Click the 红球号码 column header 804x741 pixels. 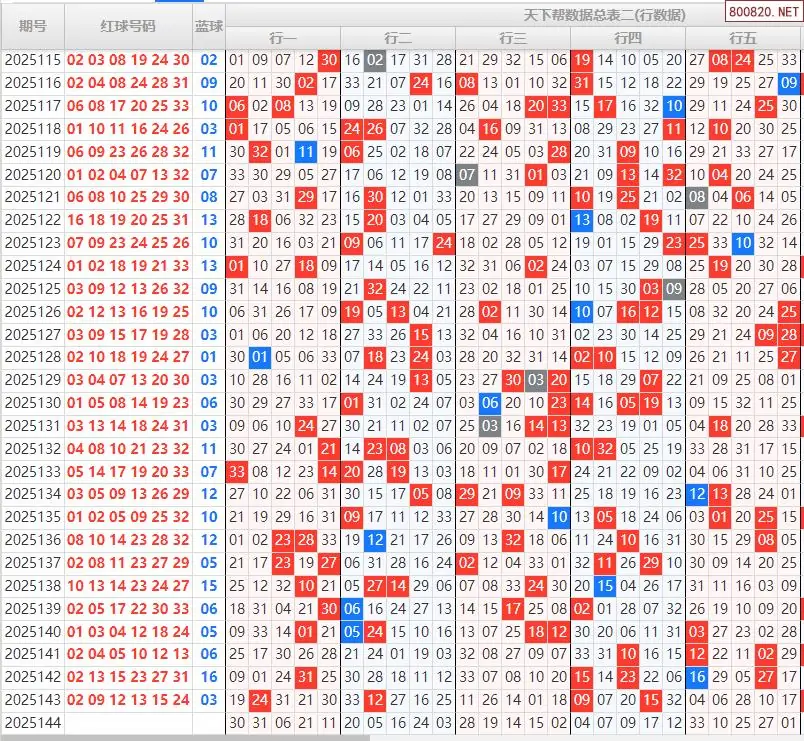128,26
